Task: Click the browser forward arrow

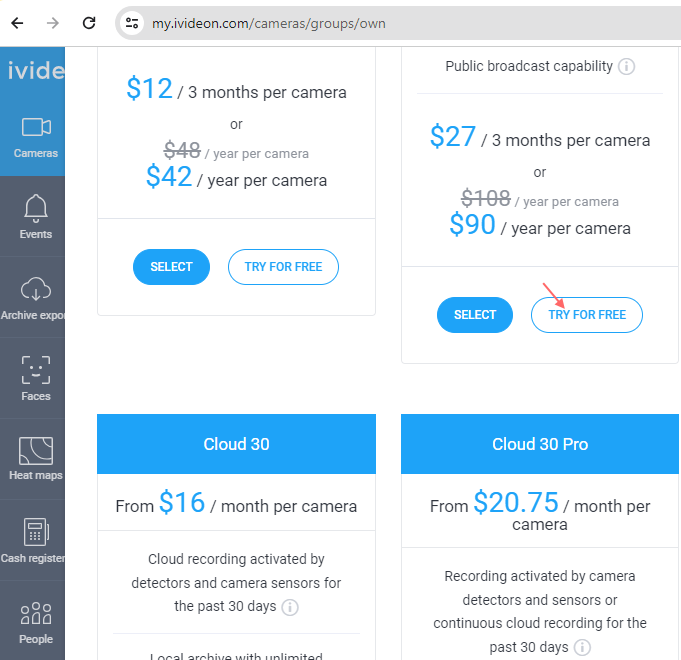Action: (53, 23)
